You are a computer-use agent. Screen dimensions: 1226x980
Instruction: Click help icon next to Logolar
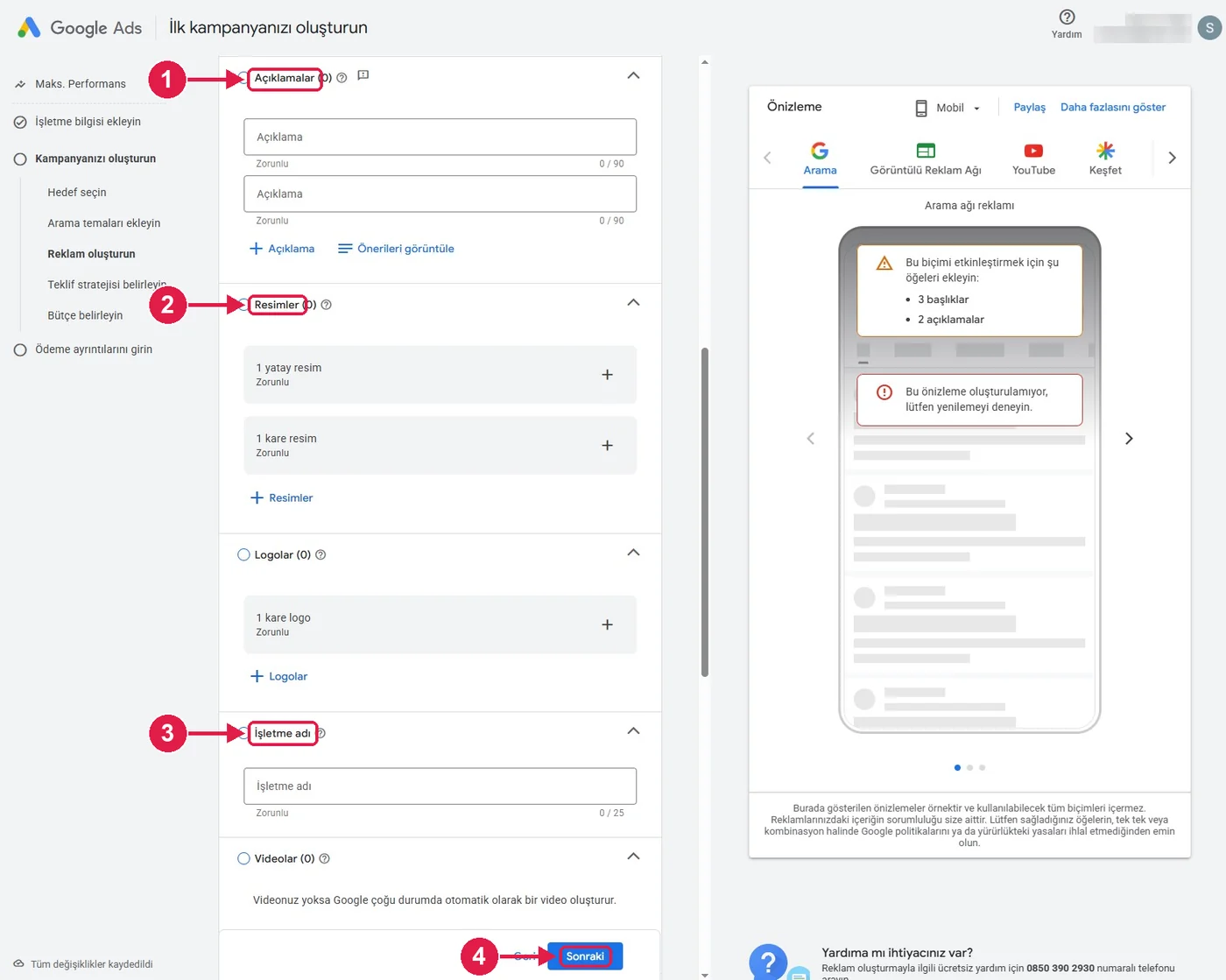click(321, 554)
